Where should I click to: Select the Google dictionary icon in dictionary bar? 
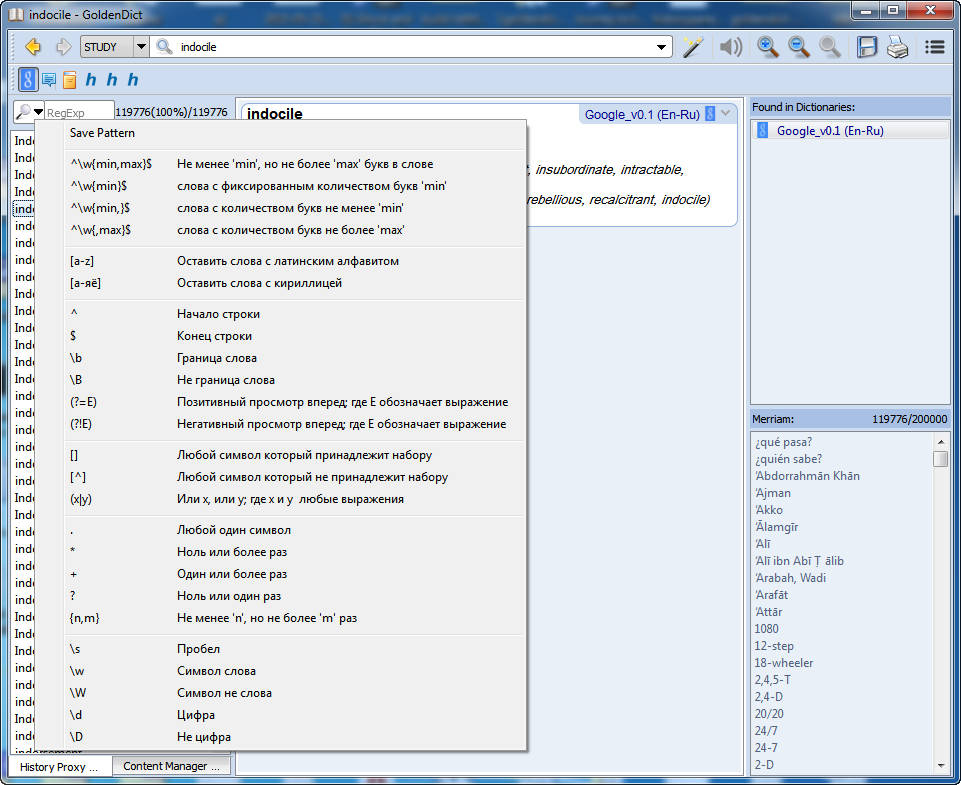tap(28, 80)
